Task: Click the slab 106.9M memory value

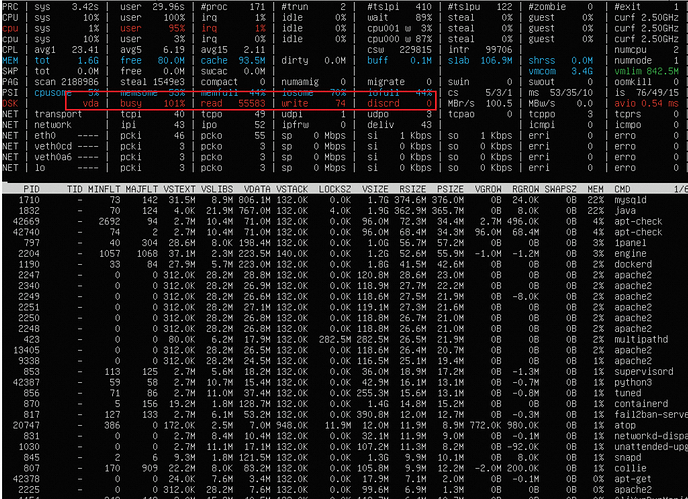Action: (480, 61)
